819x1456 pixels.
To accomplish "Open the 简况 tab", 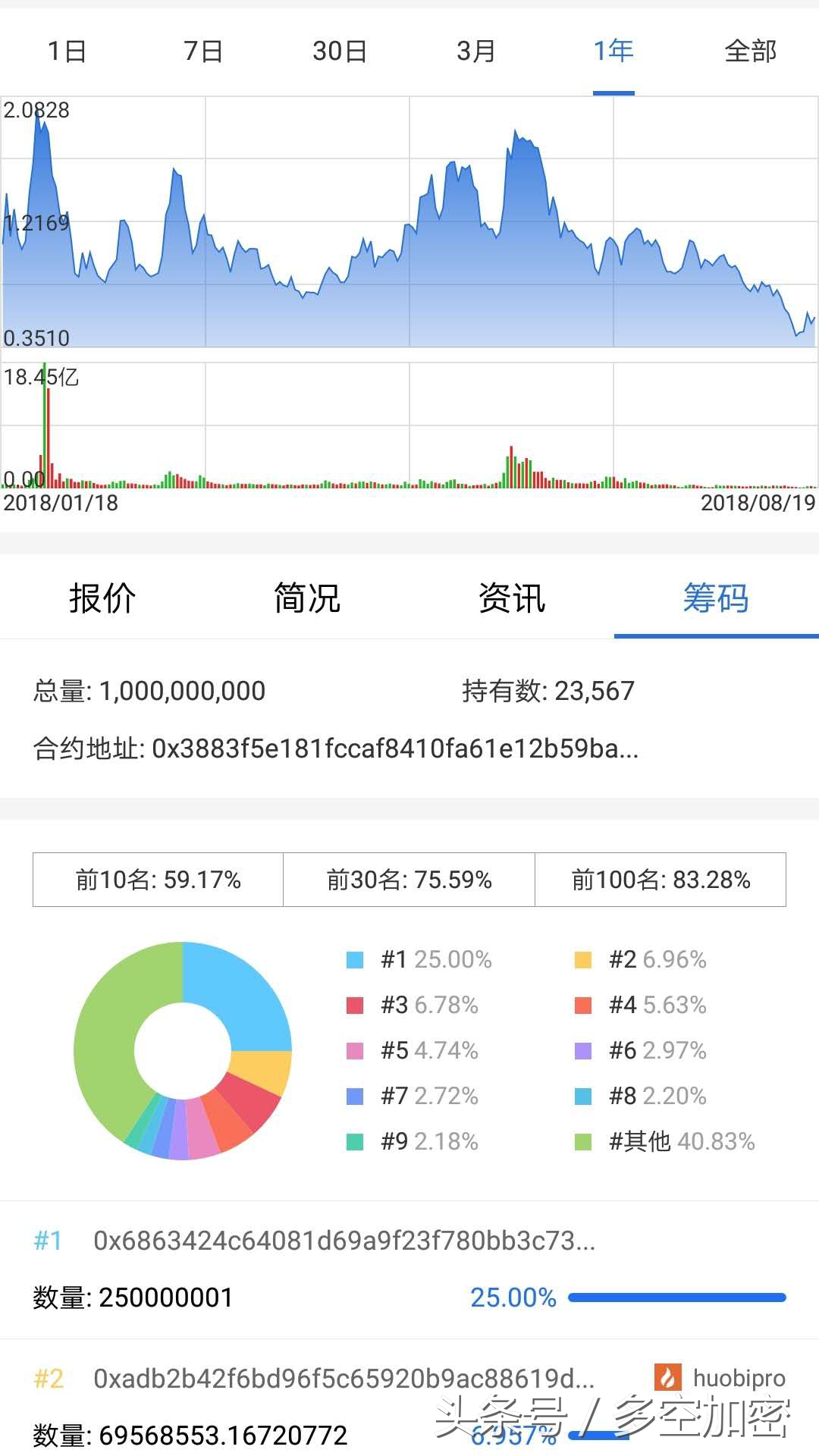I will coord(307,598).
